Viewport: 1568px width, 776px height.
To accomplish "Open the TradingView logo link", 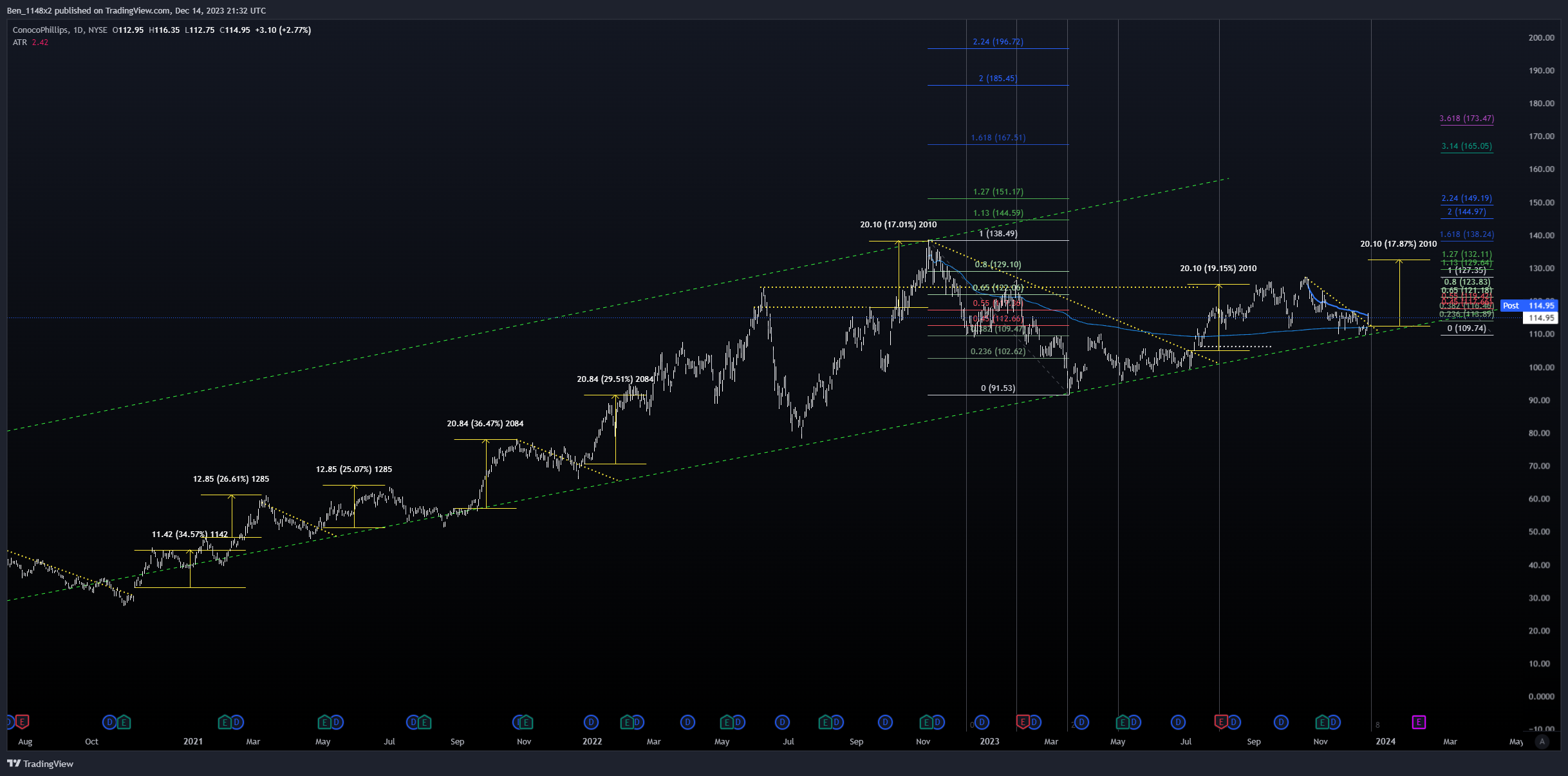I will tap(41, 764).
